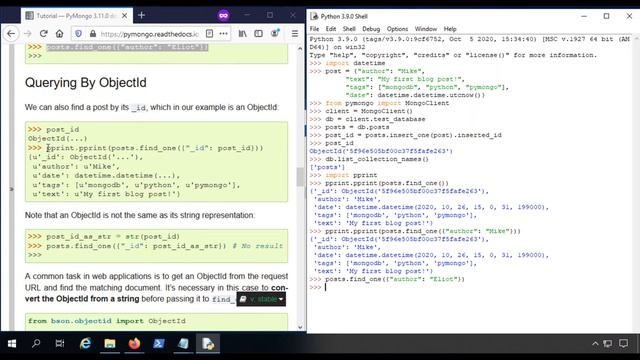640x360 pixels.
Task: Open Help menu in IDLE
Action: point(450,29)
